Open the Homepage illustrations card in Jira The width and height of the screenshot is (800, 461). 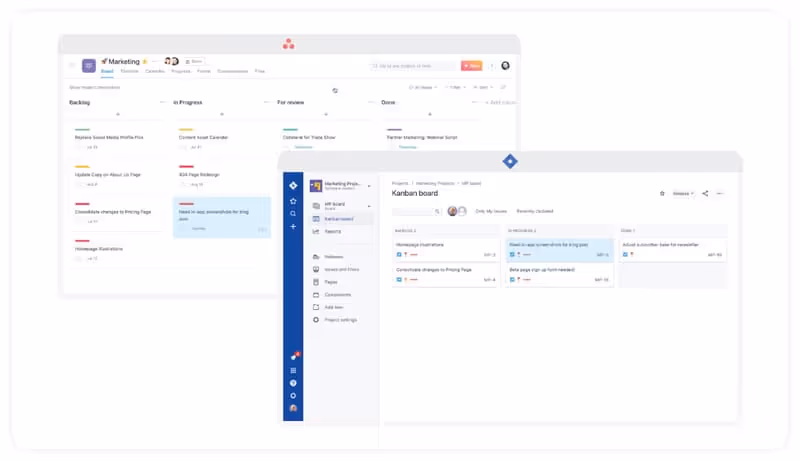click(446, 249)
